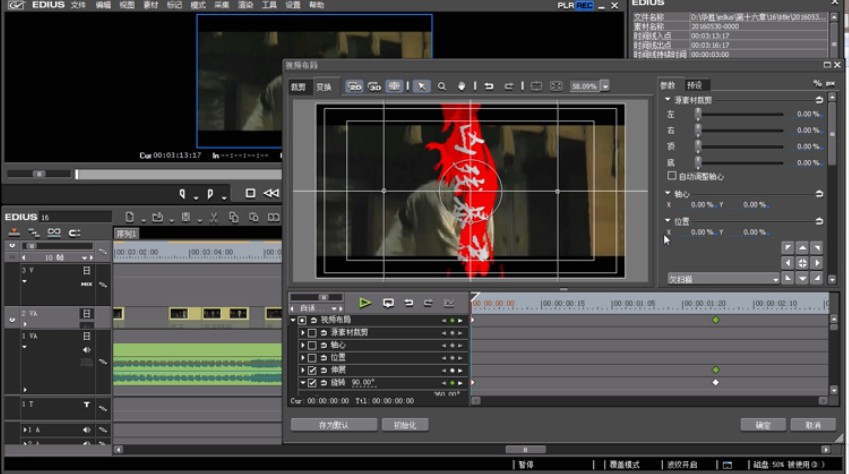Switch to the 裁剪 crop tab
Screen dimensions: 849x474
point(299,87)
